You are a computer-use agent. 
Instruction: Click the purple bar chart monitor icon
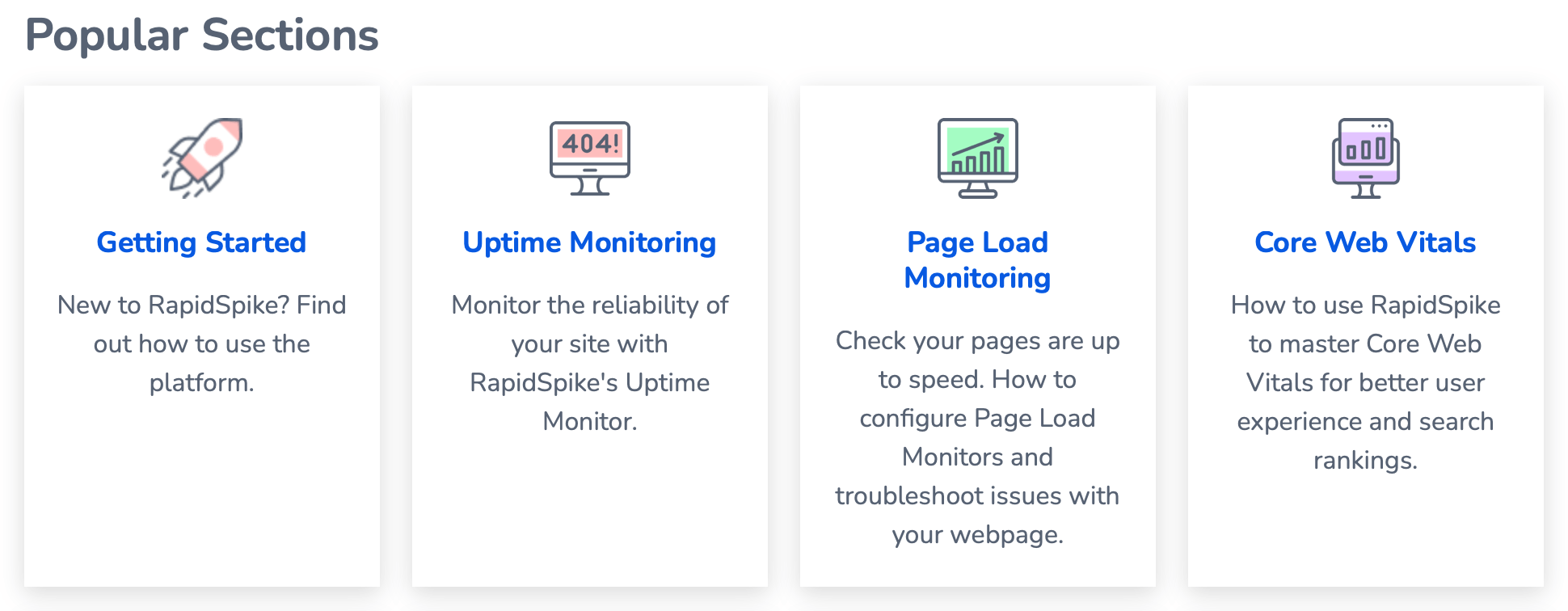pos(1366,158)
